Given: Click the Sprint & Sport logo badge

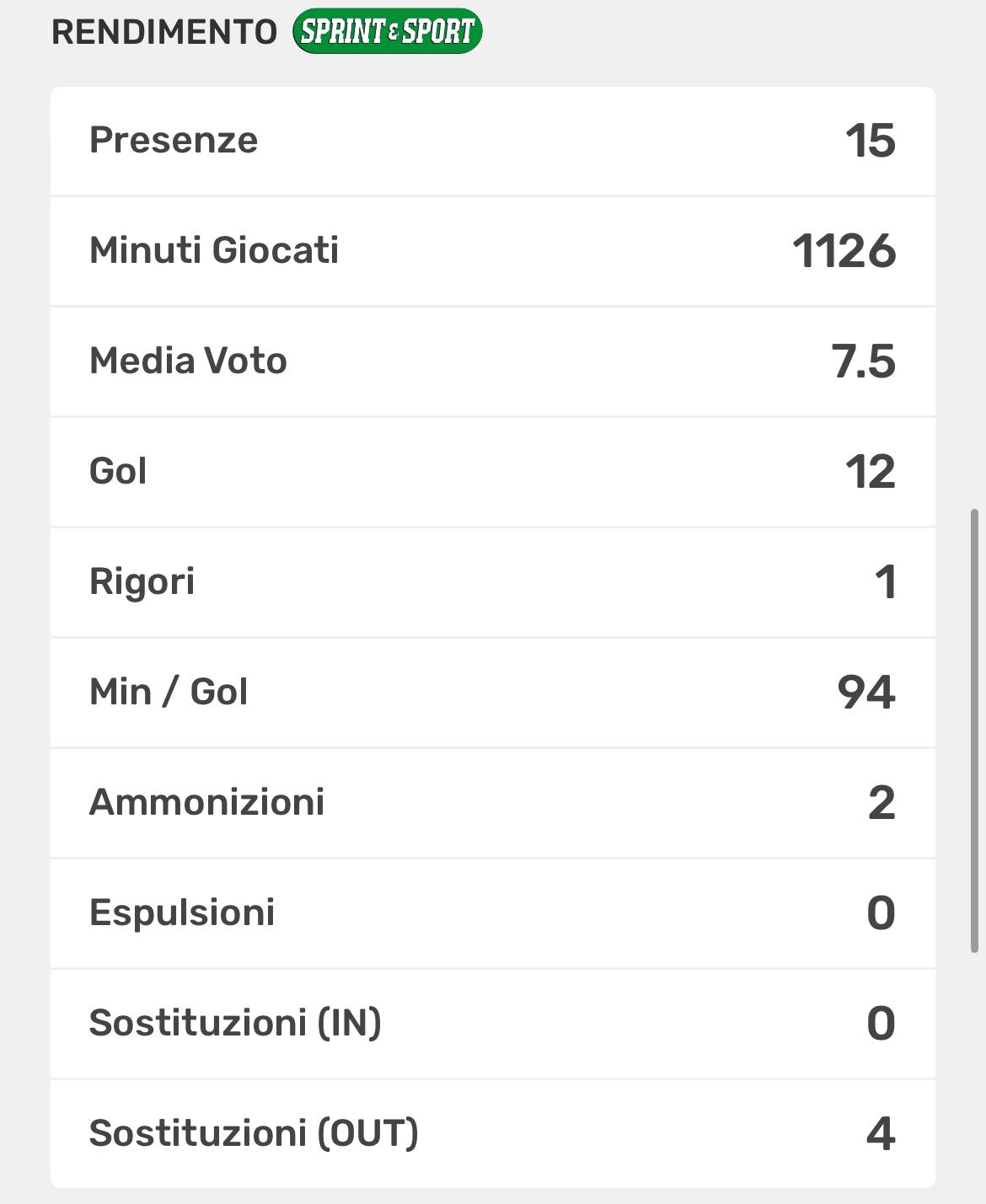Looking at the screenshot, I should (x=387, y=32).
